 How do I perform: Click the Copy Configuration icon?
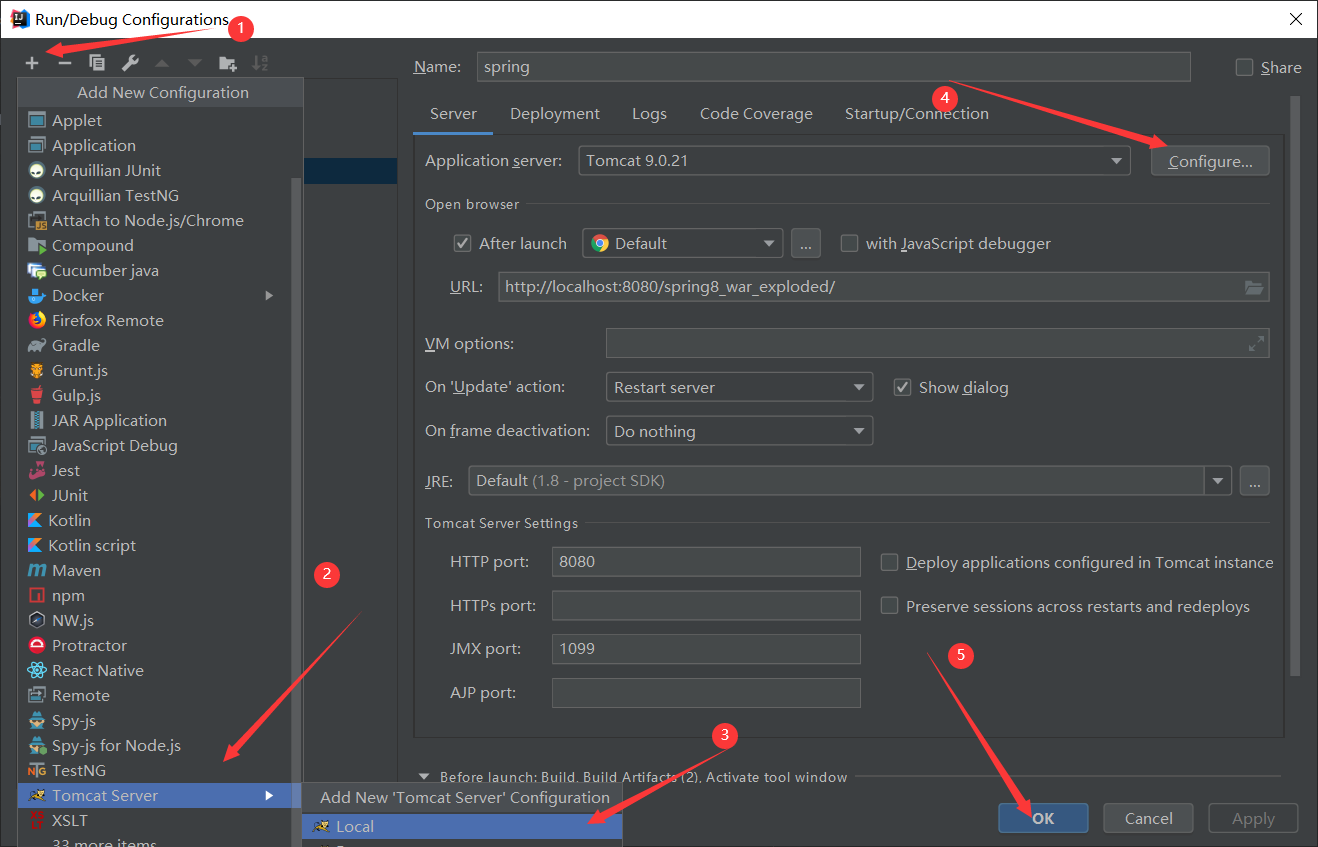click(97, 63)
